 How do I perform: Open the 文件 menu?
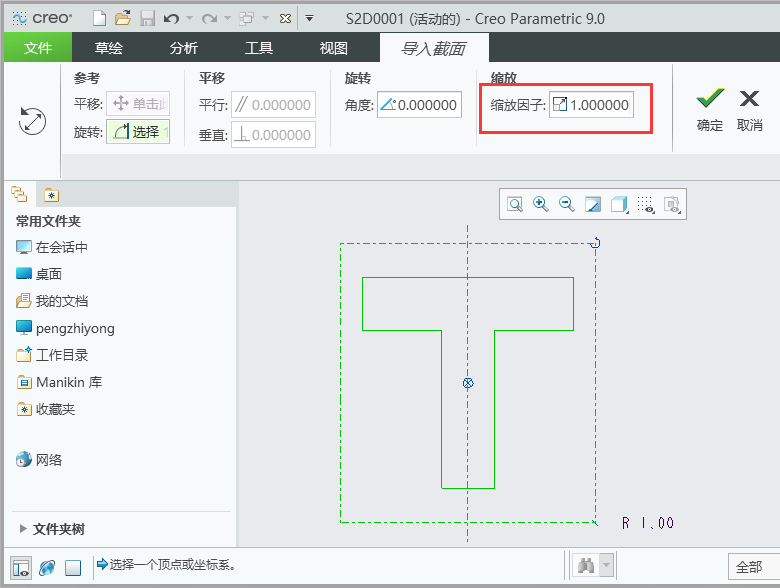(38, 48)
